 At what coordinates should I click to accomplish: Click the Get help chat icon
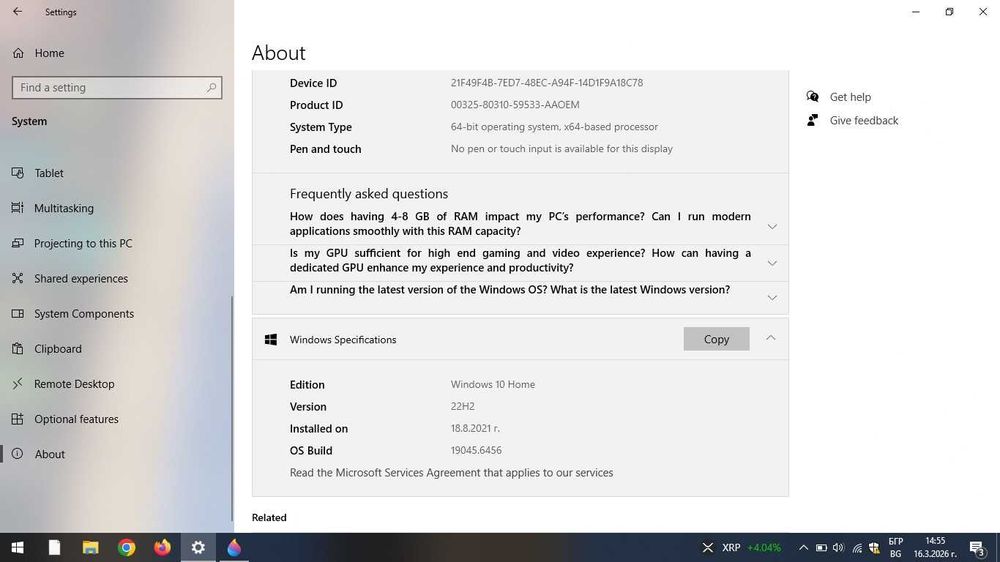pos(812,96)
